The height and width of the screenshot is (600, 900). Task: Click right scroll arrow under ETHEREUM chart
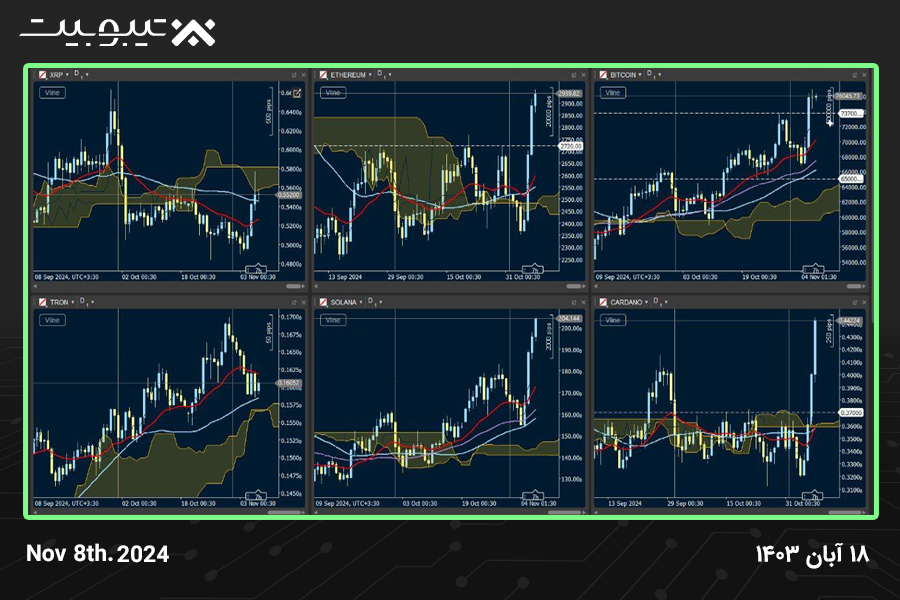pos(584,286)
